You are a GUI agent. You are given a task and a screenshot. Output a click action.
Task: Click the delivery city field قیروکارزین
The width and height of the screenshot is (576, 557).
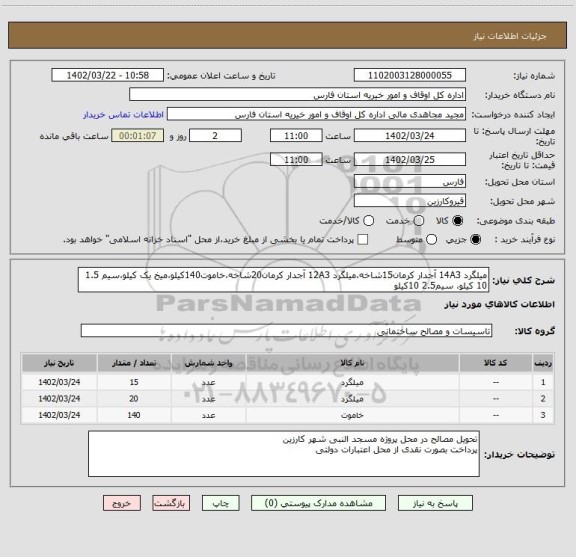click(410, 201)
